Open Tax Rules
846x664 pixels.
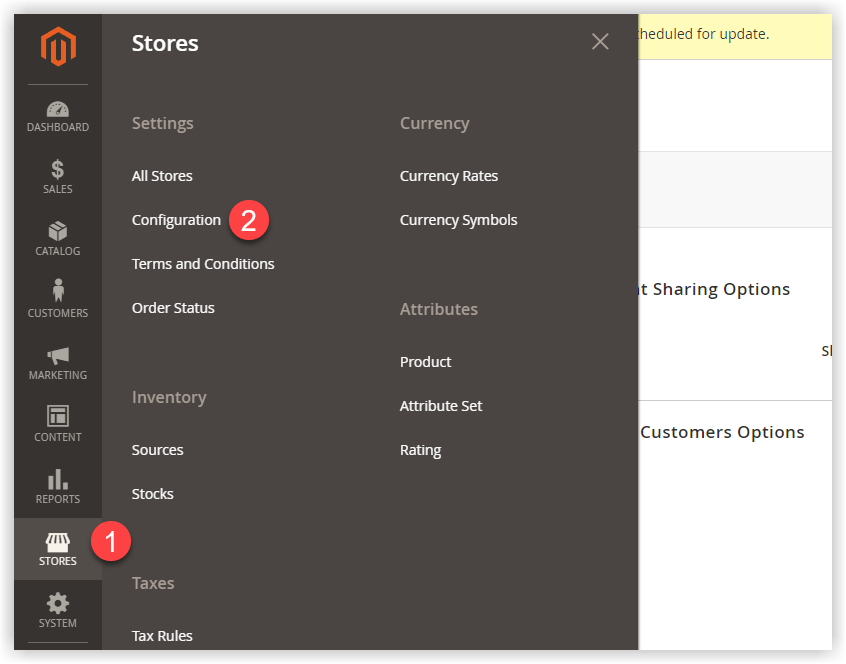(162, 636)
